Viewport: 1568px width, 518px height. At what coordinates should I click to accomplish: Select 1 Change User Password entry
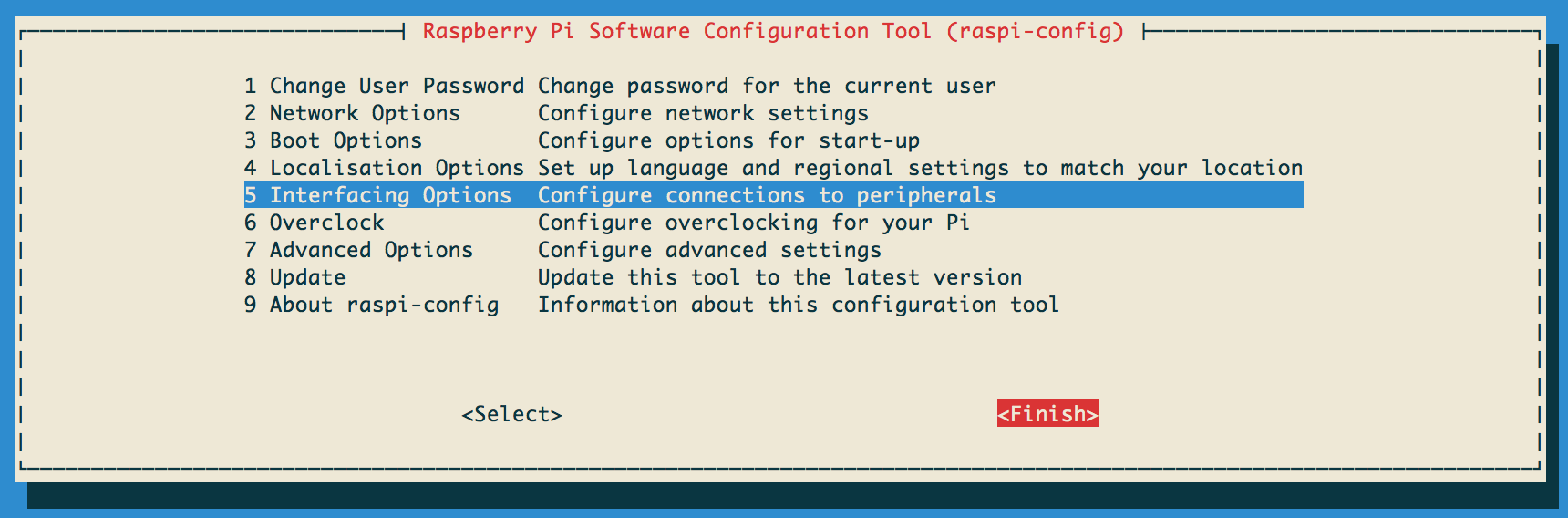[x=773, y=86]
